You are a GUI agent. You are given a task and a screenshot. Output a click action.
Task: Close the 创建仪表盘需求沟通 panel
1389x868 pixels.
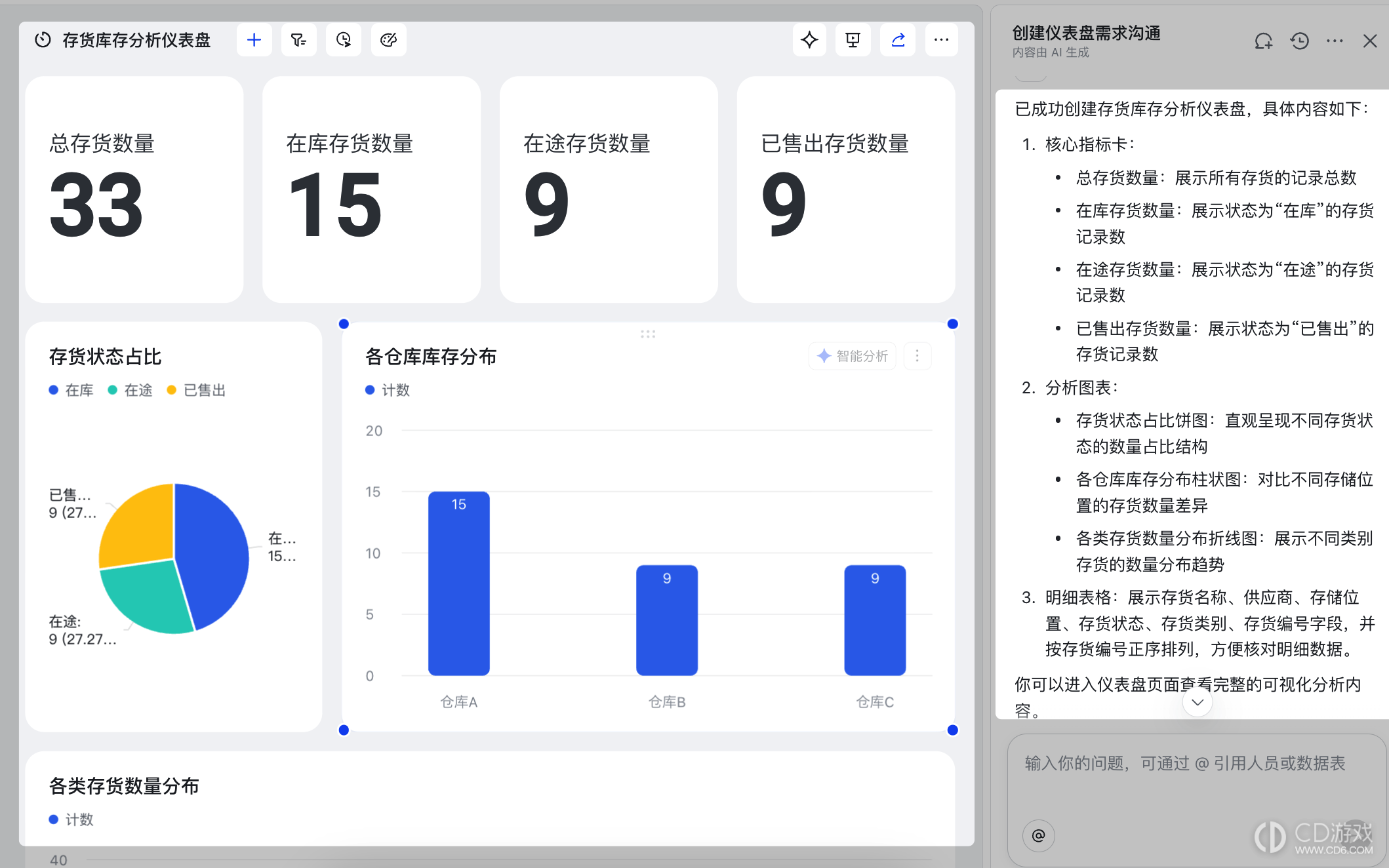pyautogui.click(x=1370, y=41)
